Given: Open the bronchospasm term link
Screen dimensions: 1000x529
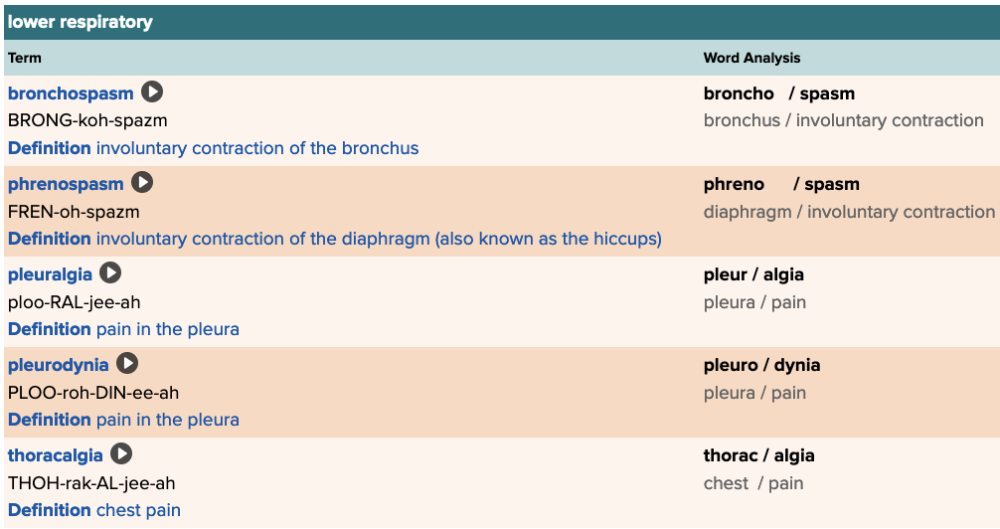Looking at the screenshot, I should 70,93.
